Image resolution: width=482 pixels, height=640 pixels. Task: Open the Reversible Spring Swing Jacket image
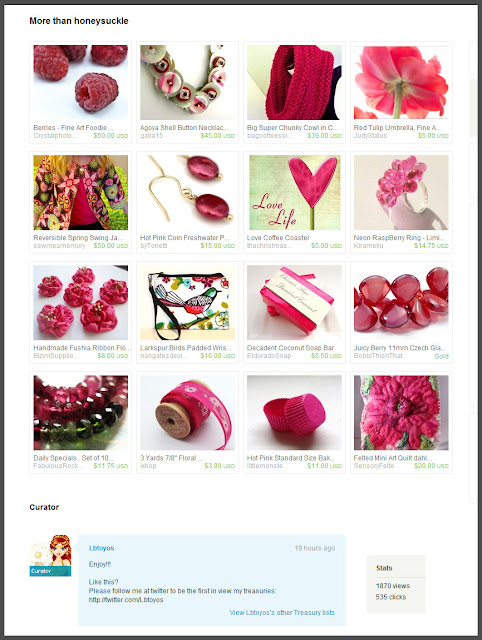pyautogui.click(x=80, y=192)
